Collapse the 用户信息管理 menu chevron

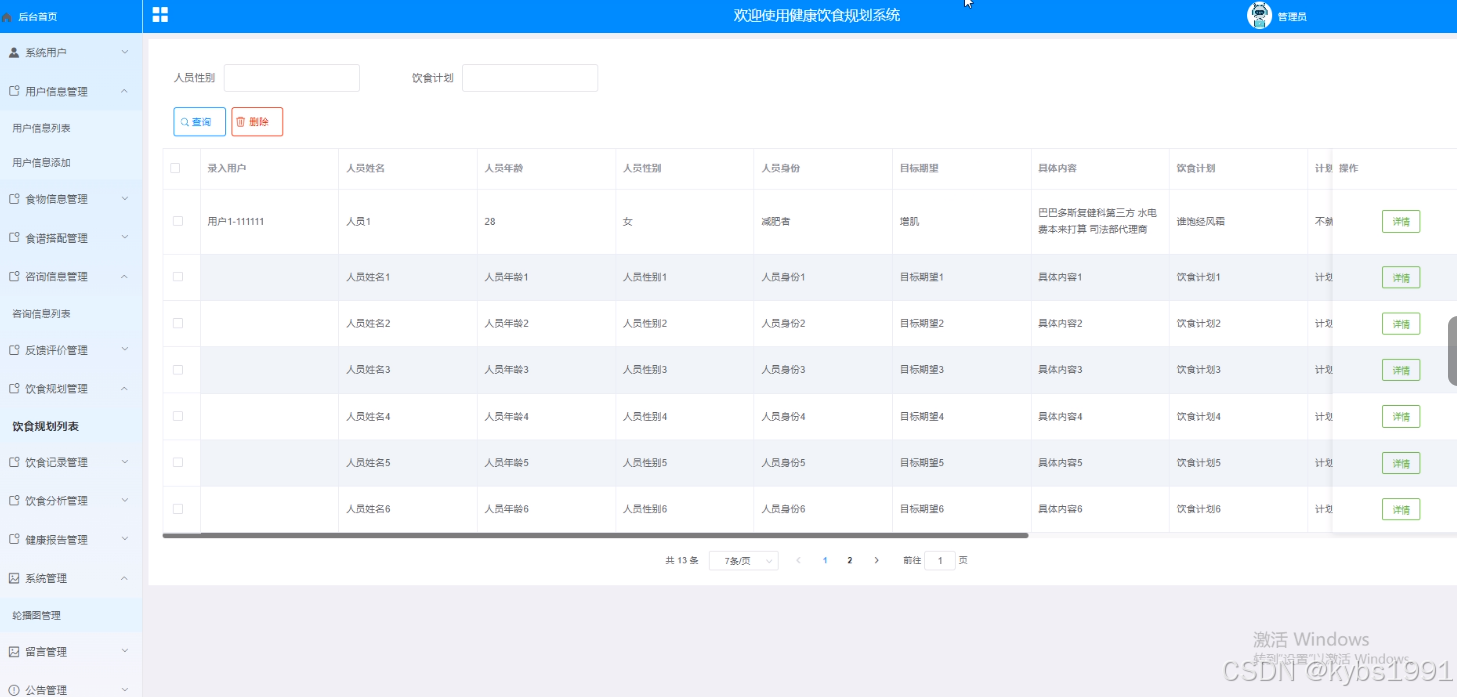(125, 91)
